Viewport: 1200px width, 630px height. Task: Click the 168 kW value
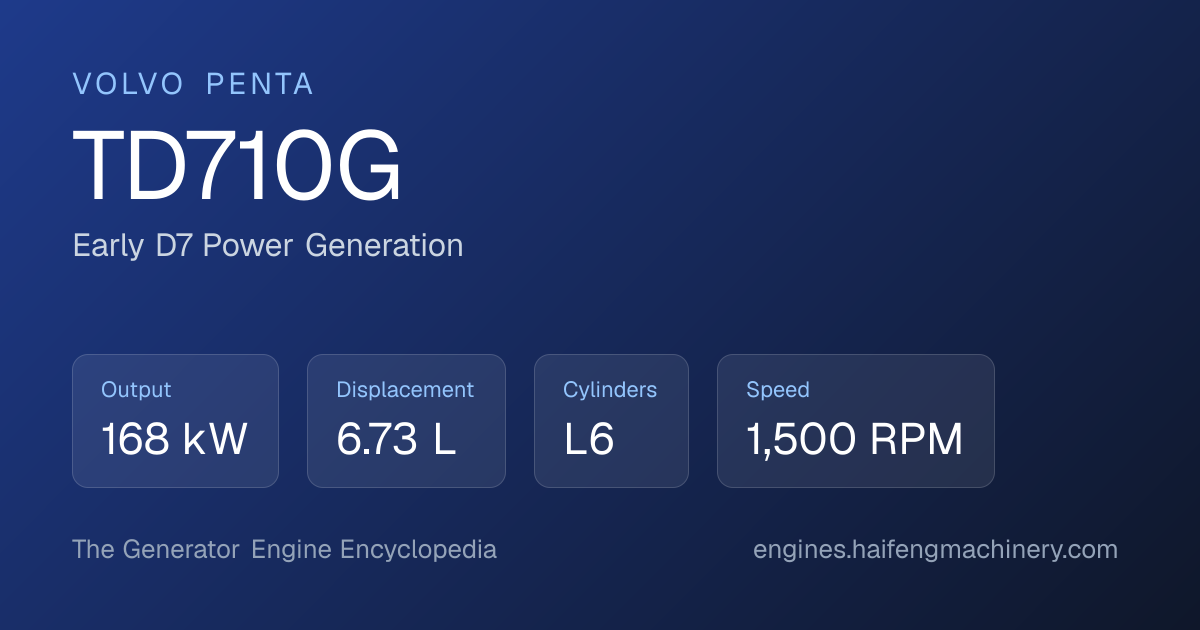[x=174, y=440]
